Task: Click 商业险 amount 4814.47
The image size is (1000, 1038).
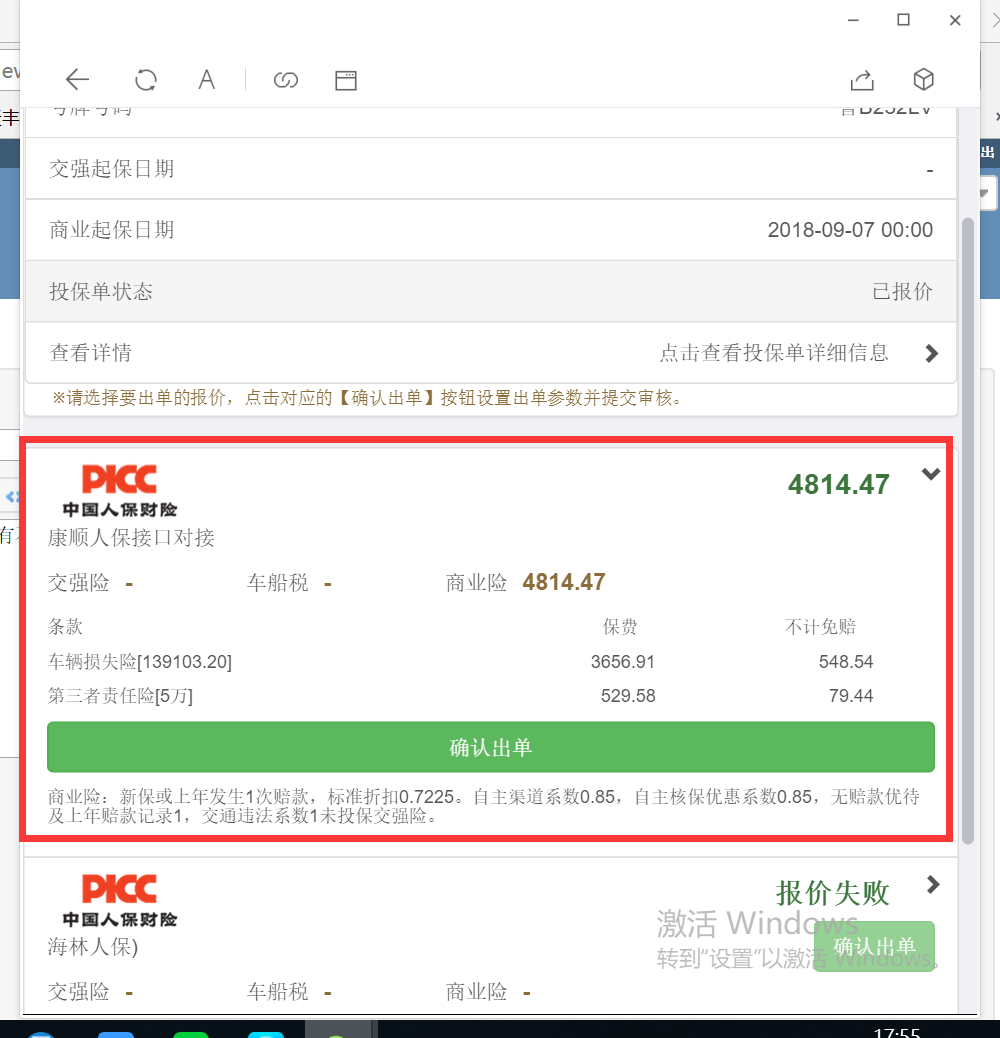Action: point(564,582)
